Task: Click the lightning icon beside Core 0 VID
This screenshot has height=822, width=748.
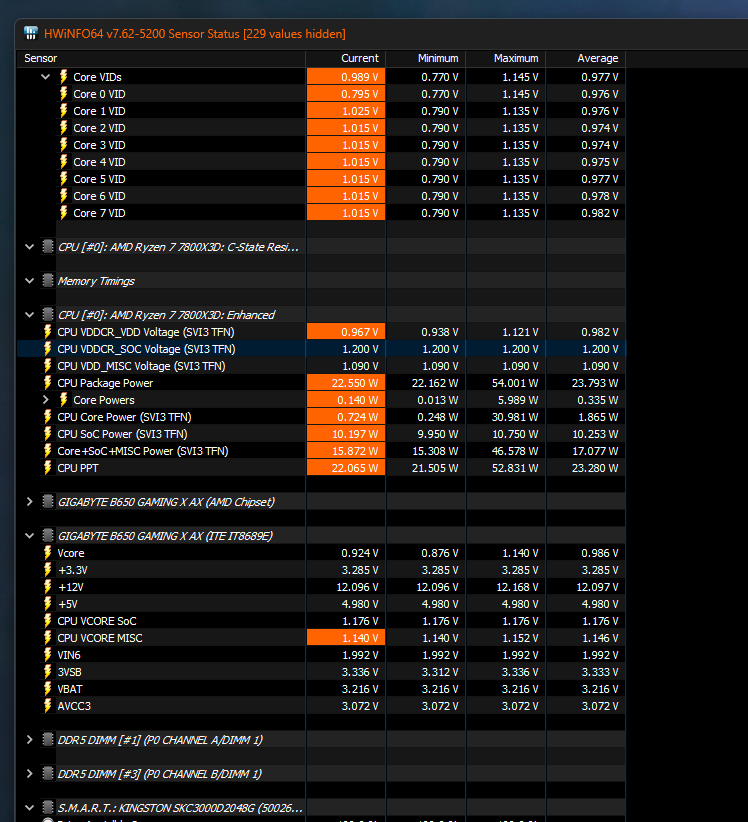Action: (63, 94)
